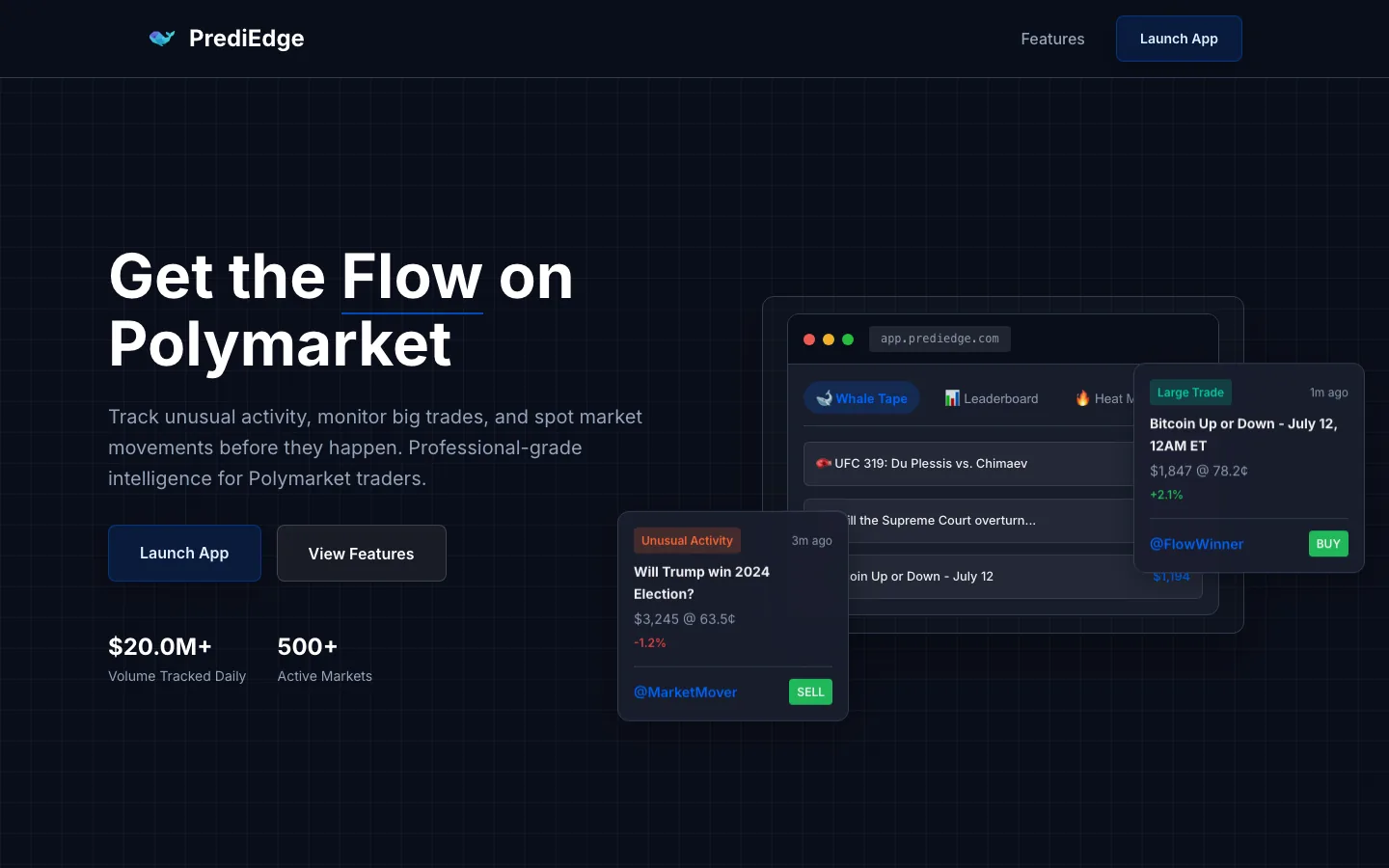Open Will Trump win 2024 Election? title
1389x868 pixels.
click(701, 583)
